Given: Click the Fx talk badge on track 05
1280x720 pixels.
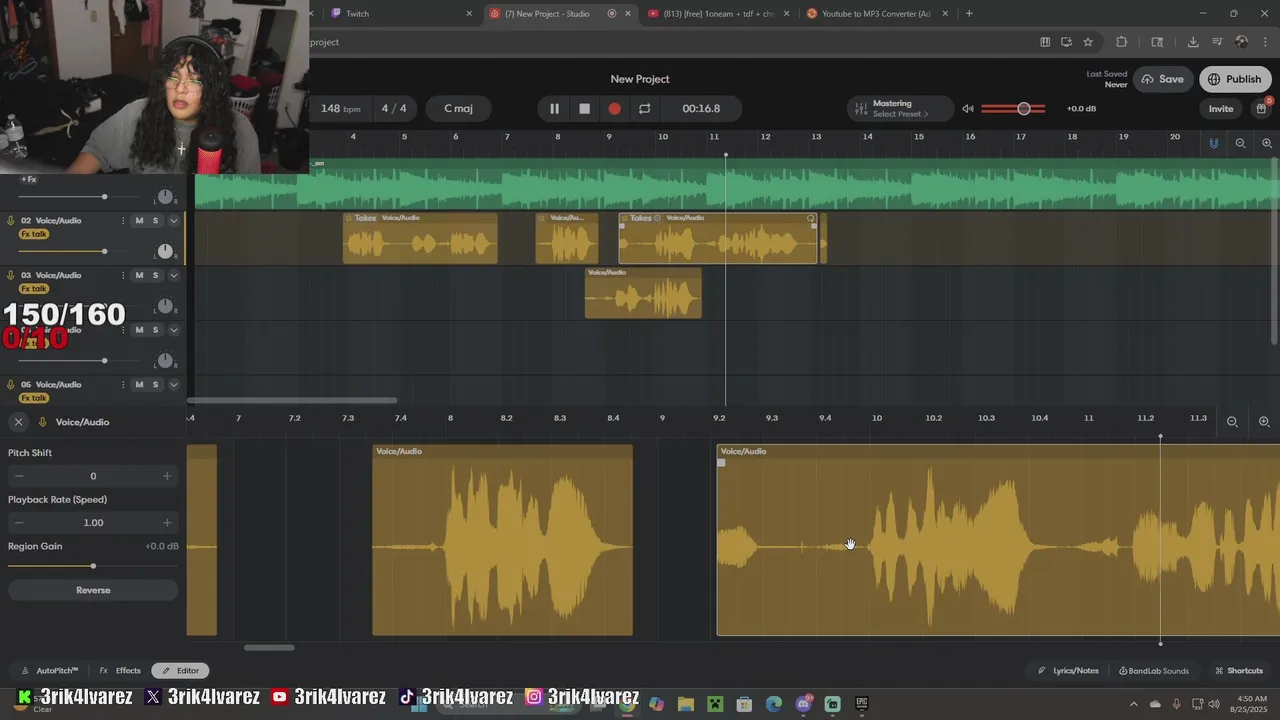Looking at the screenshot, I should click(34, 398).
